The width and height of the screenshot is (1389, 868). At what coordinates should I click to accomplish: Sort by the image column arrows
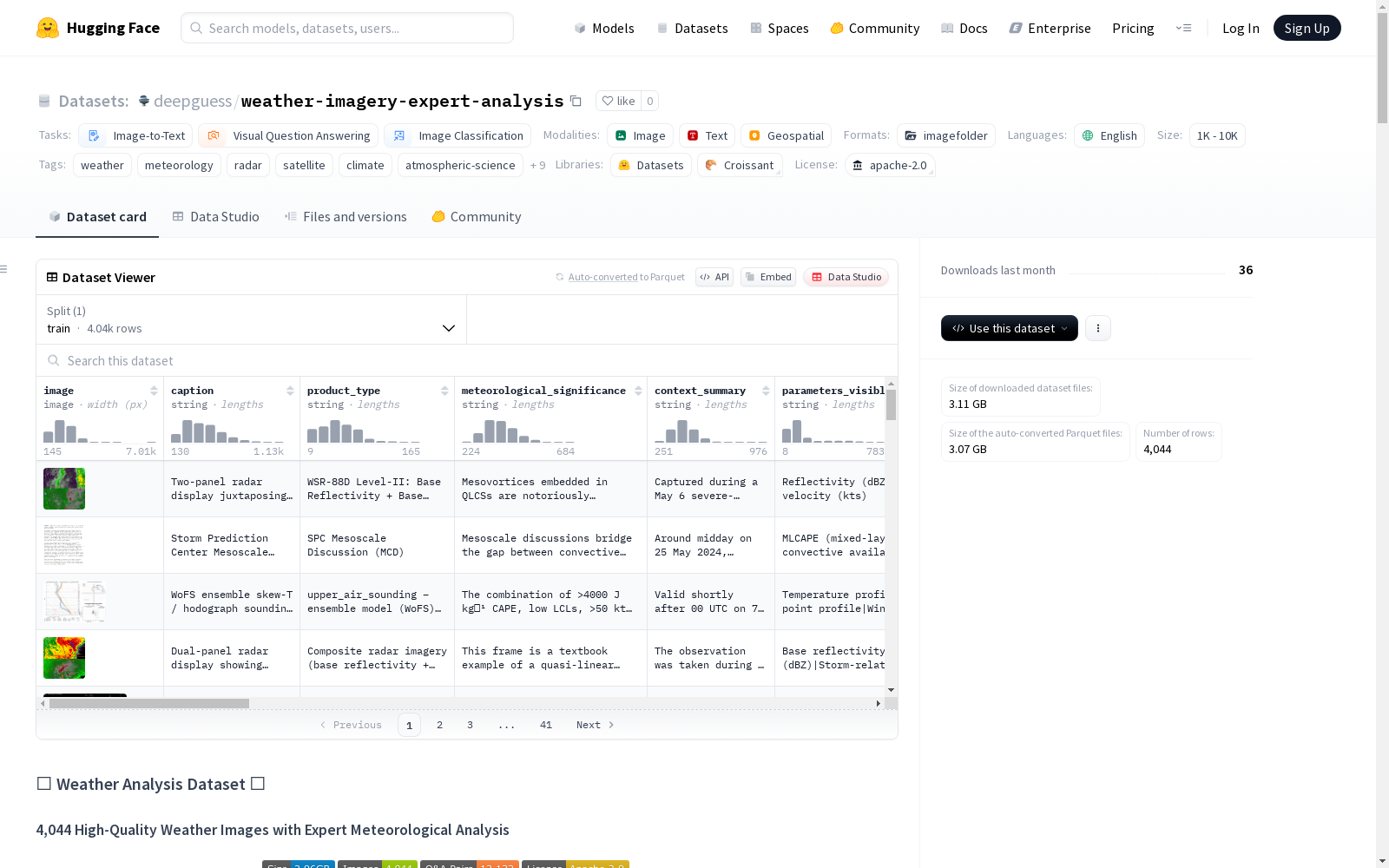[154, 391]
